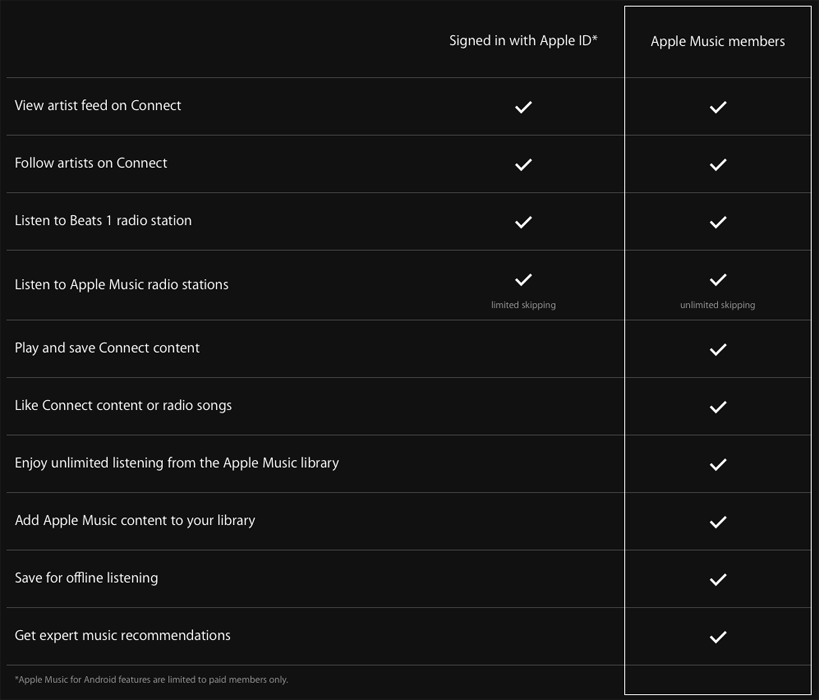Click the Apple ID checkmark for Beats 1 radio
Viewport: 819px width, 700px height.
[523, 222]
